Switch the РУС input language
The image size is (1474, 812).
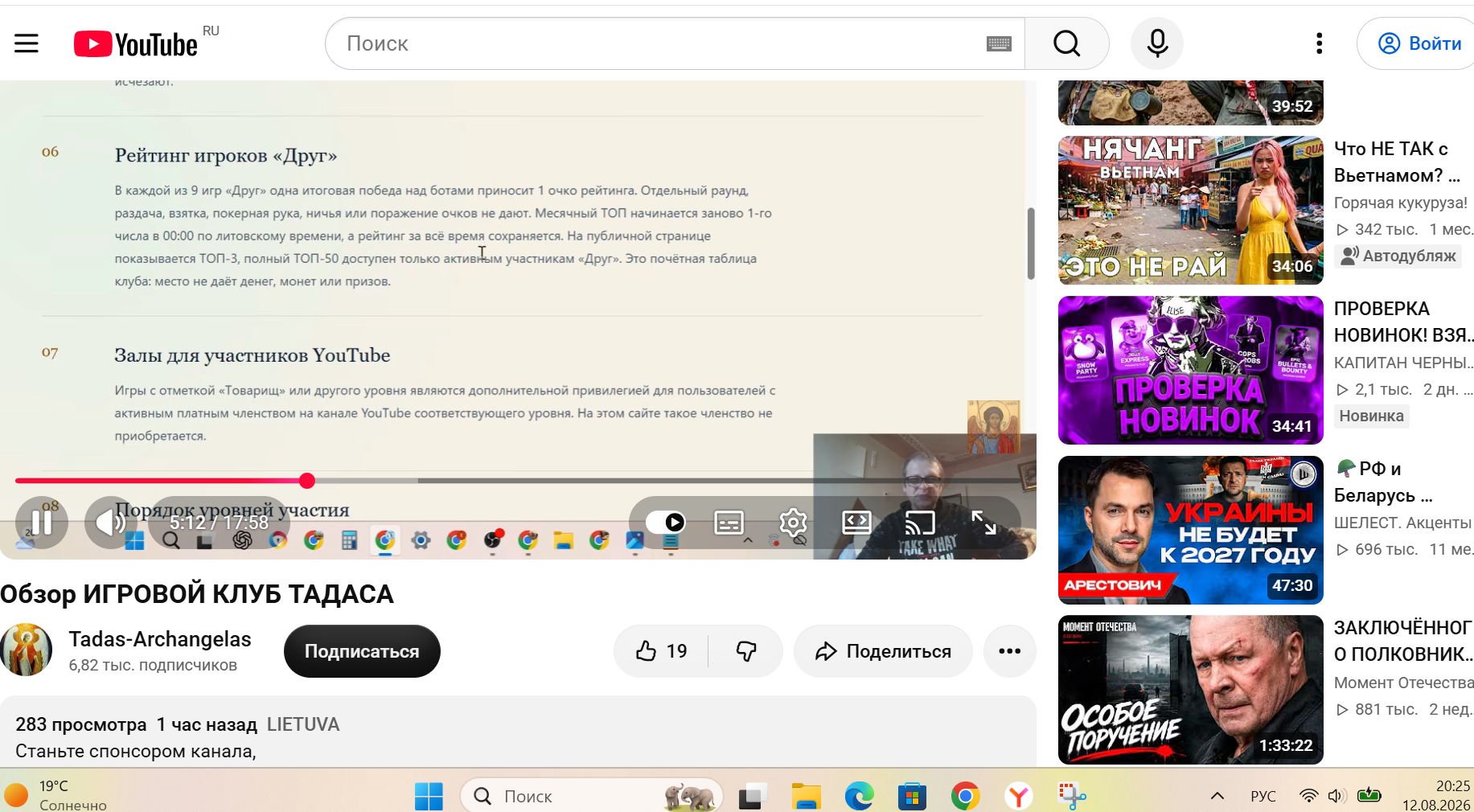pyautogui.click(x=1263, y=796)
